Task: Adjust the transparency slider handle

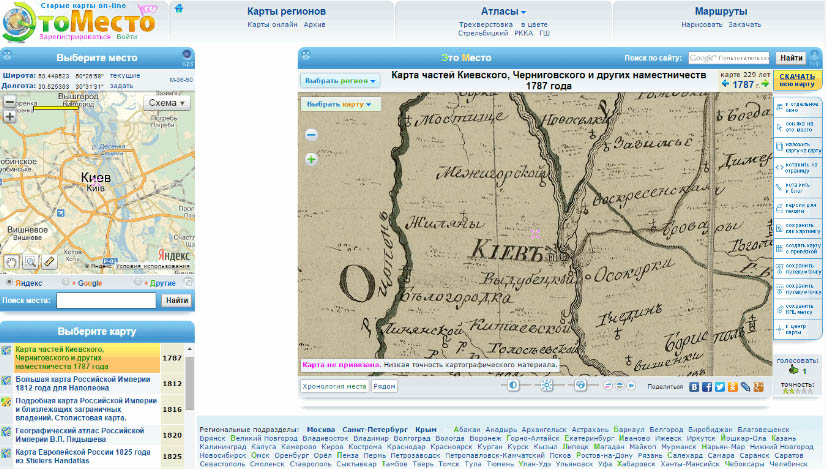Action: [580, 386]
